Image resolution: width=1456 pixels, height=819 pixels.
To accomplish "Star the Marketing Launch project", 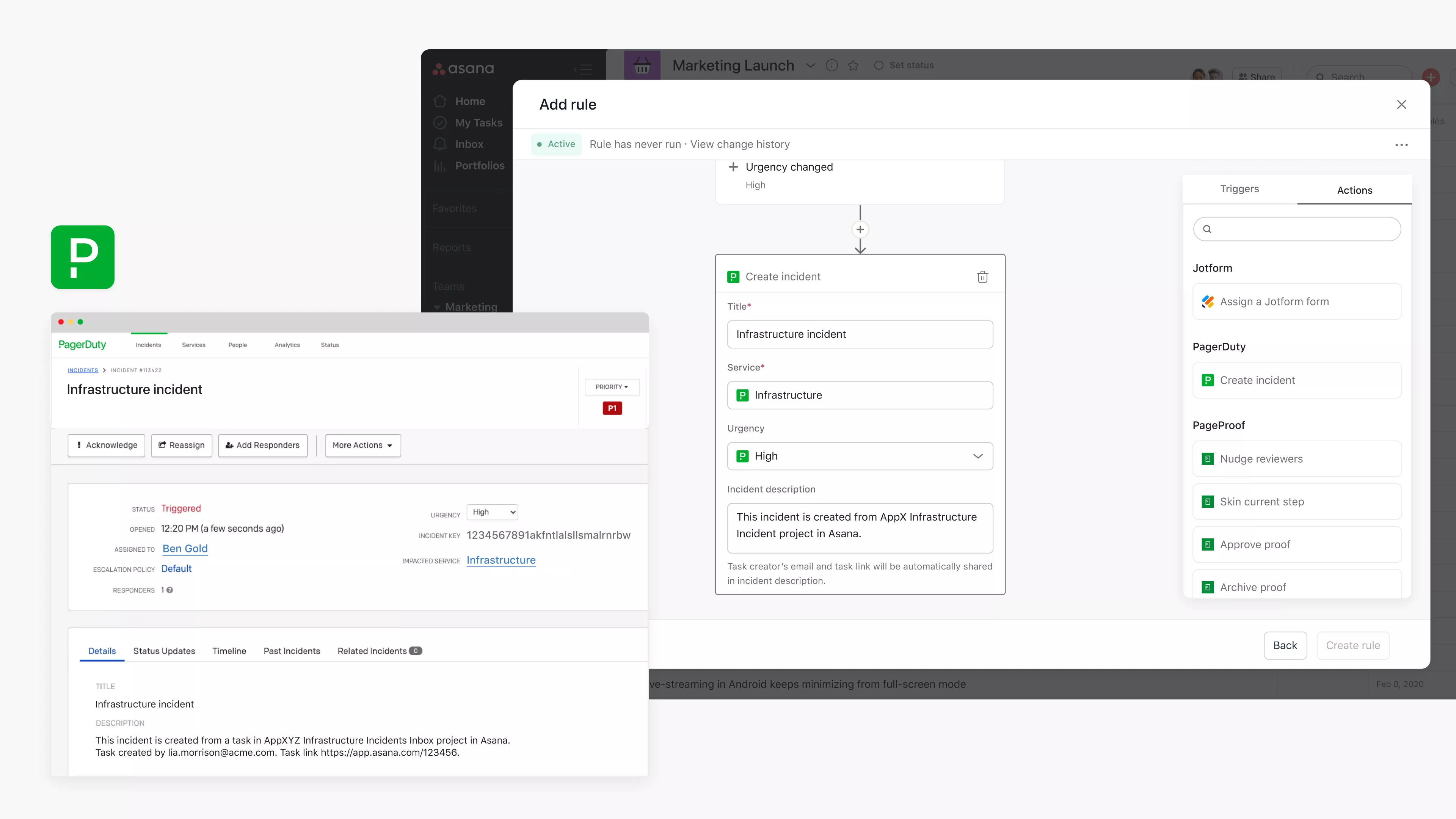I will click(853, 66).
